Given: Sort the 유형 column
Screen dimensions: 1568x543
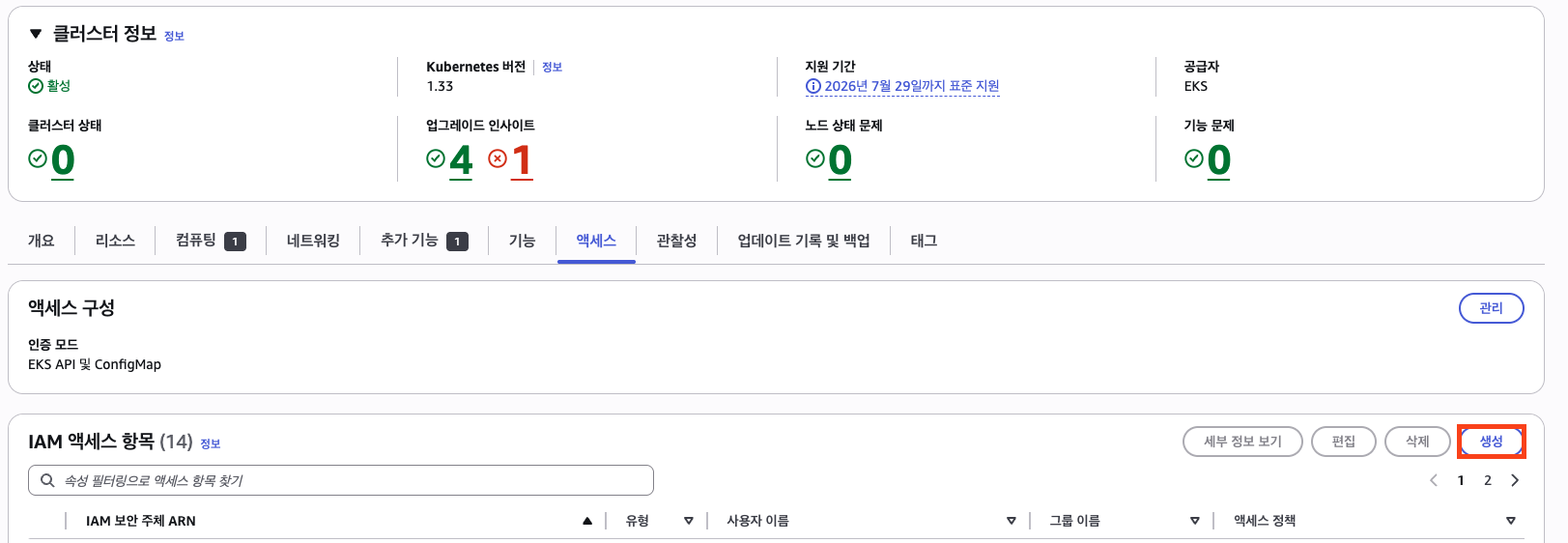Looking at the screenshot, I should pyautogui.click(x=689, y=521).
